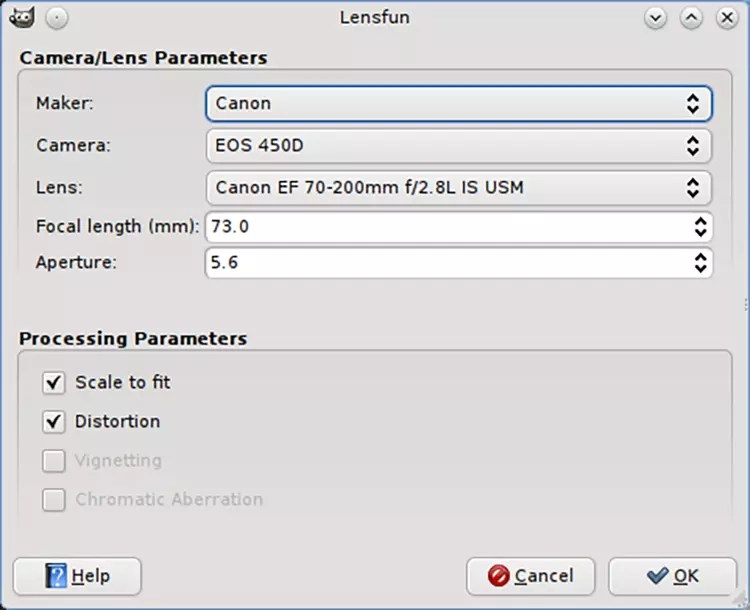Maximize the Lensfun dialog window

pyautogui.click(x=691, y=17)
